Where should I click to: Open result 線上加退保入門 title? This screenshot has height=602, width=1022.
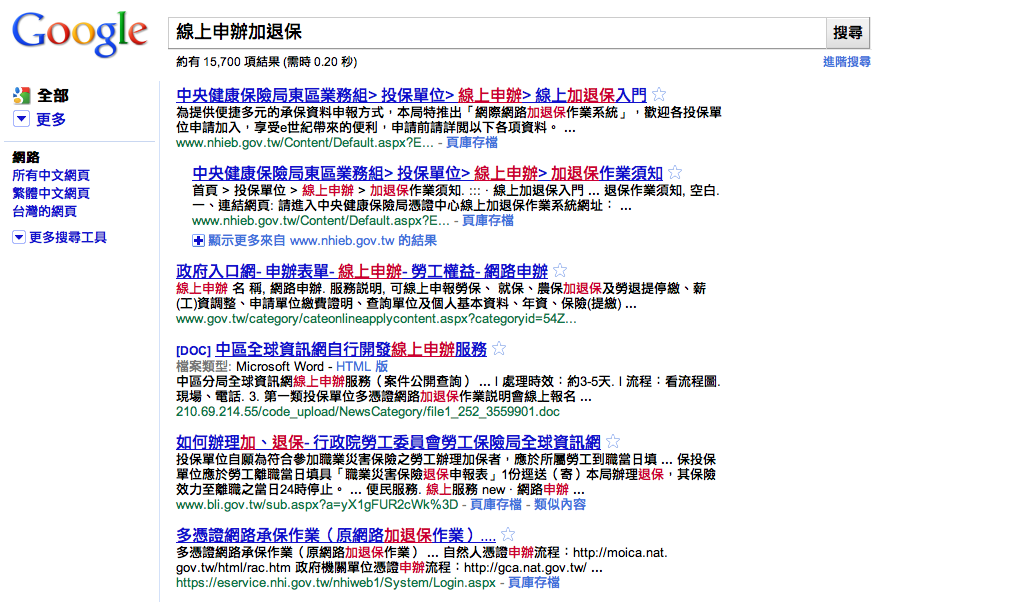pos(411,95)
